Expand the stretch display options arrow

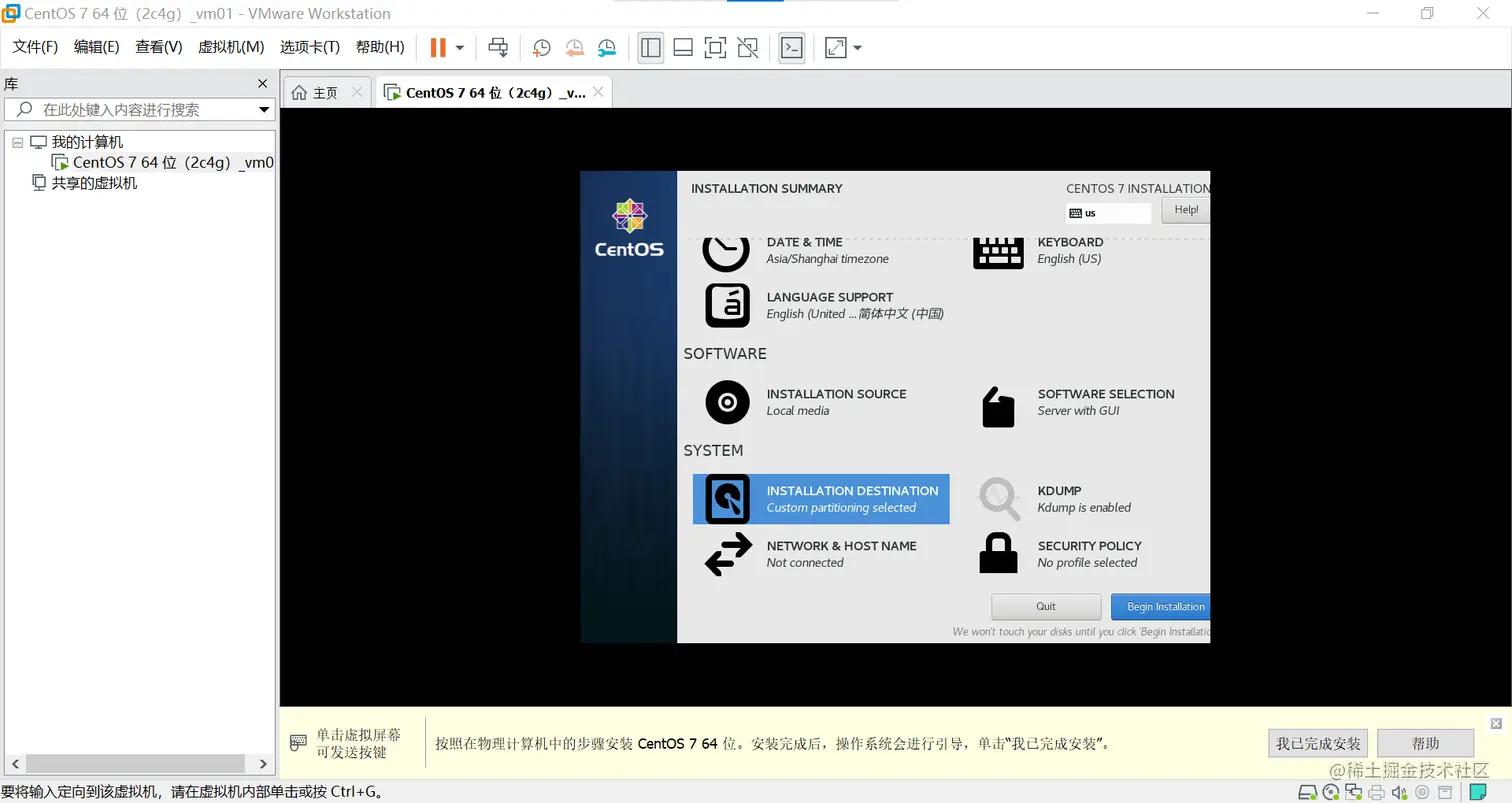point(857,47)
